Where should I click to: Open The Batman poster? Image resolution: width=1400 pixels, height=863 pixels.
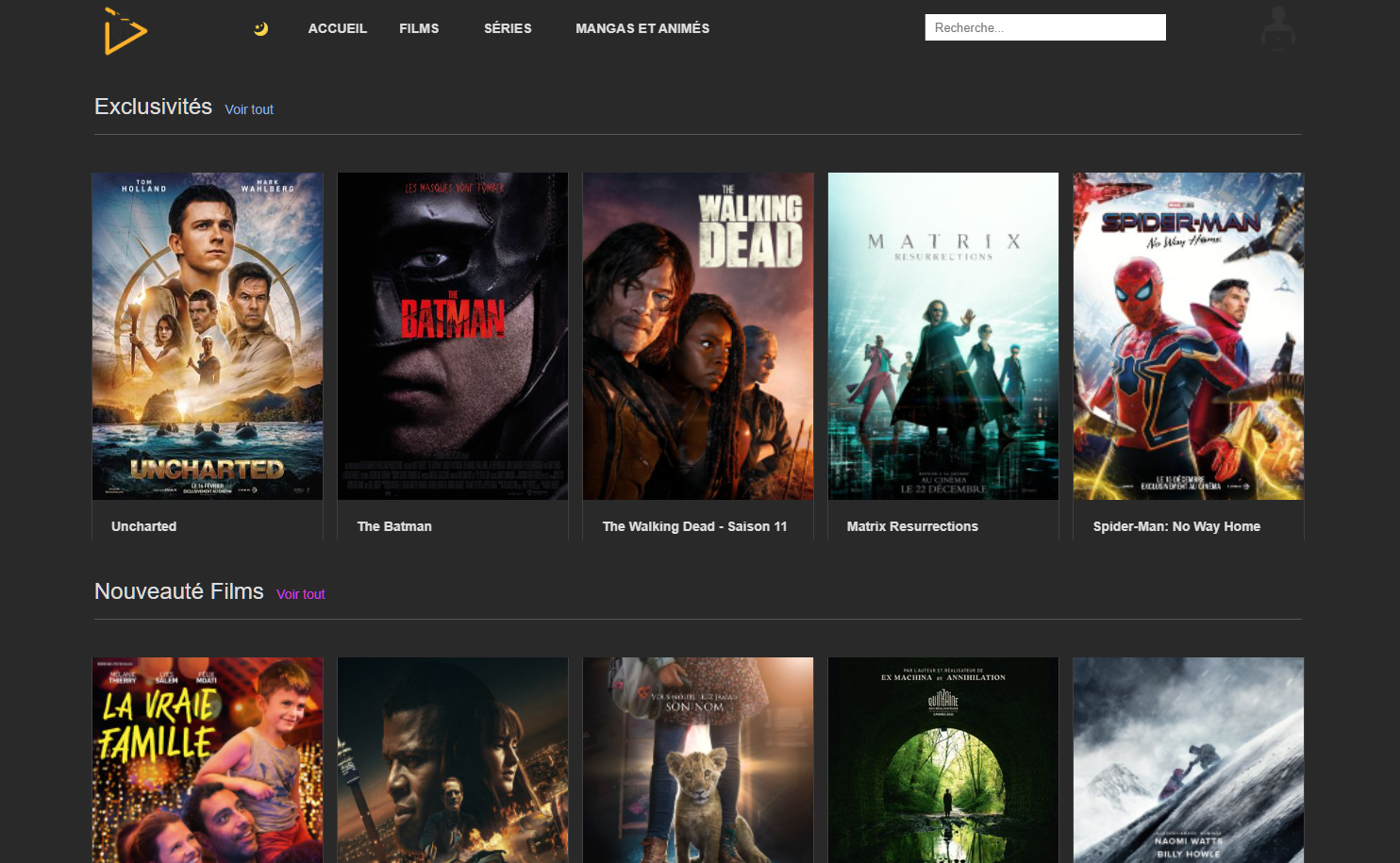tap(453, 336)
